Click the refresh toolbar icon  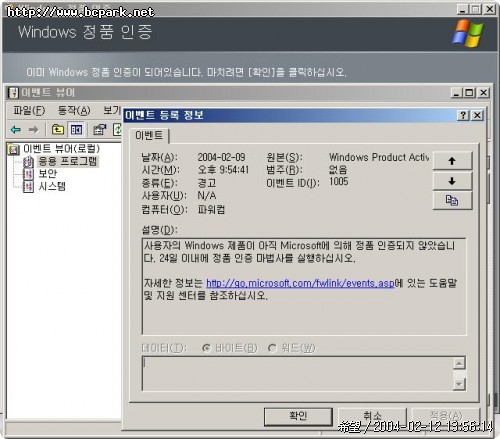(x=118, y=129)
